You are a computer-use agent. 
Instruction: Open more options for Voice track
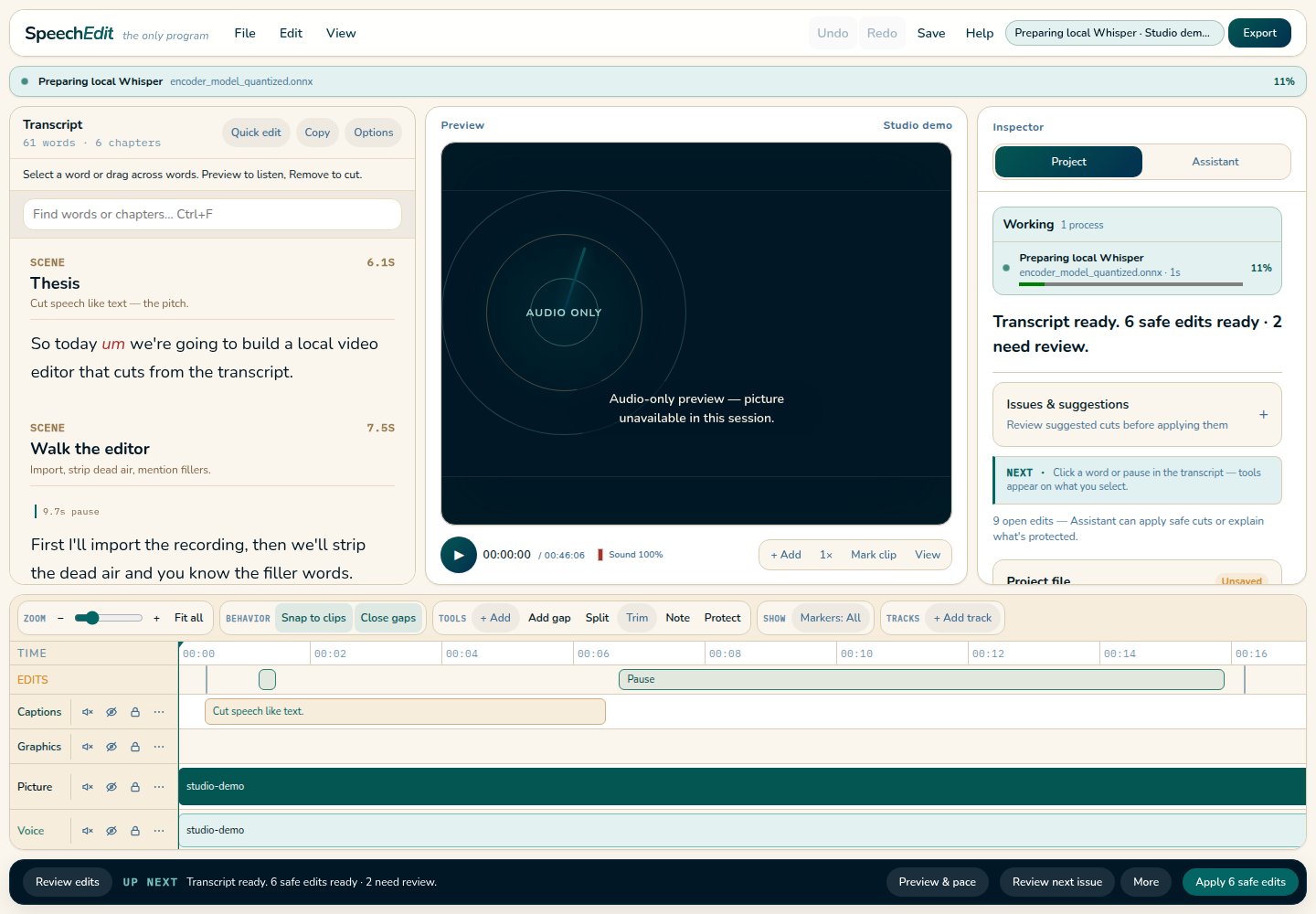159,831
